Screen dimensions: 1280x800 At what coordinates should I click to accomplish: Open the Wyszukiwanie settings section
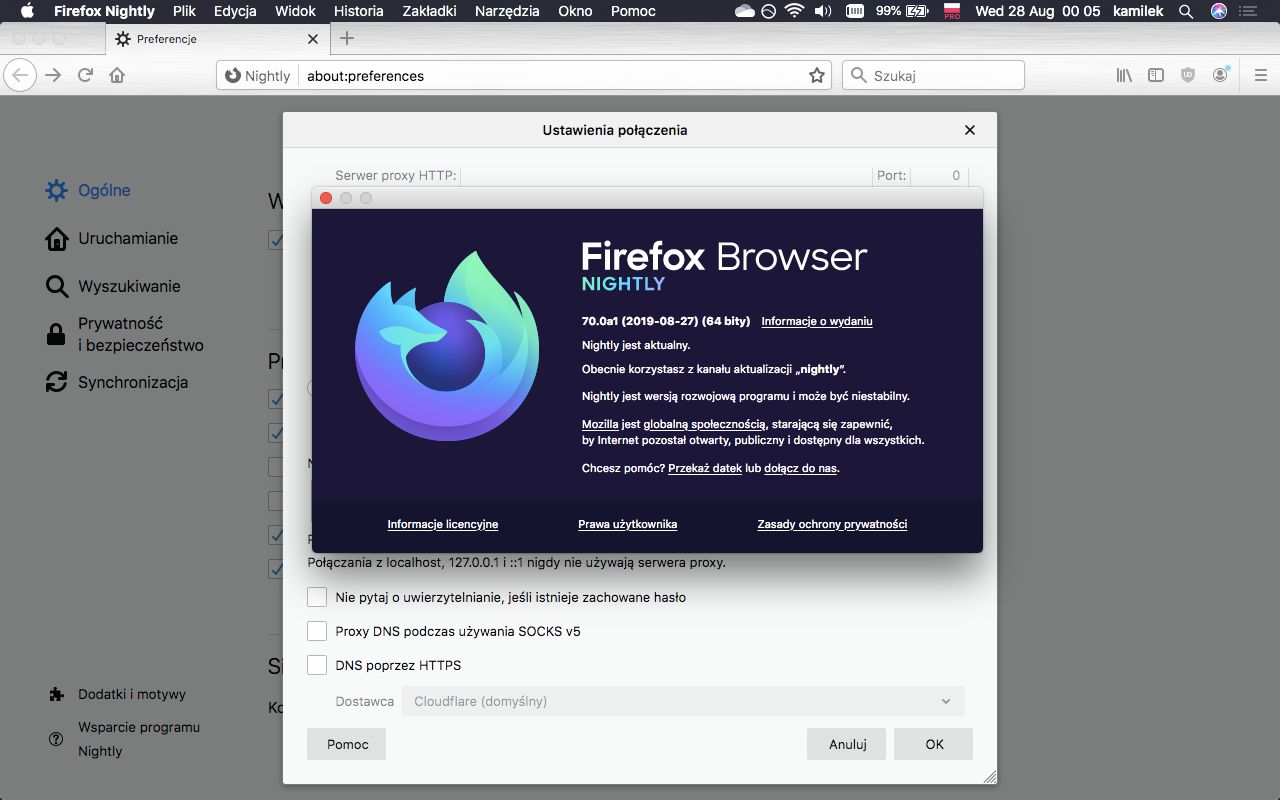(x=130, y=286)
